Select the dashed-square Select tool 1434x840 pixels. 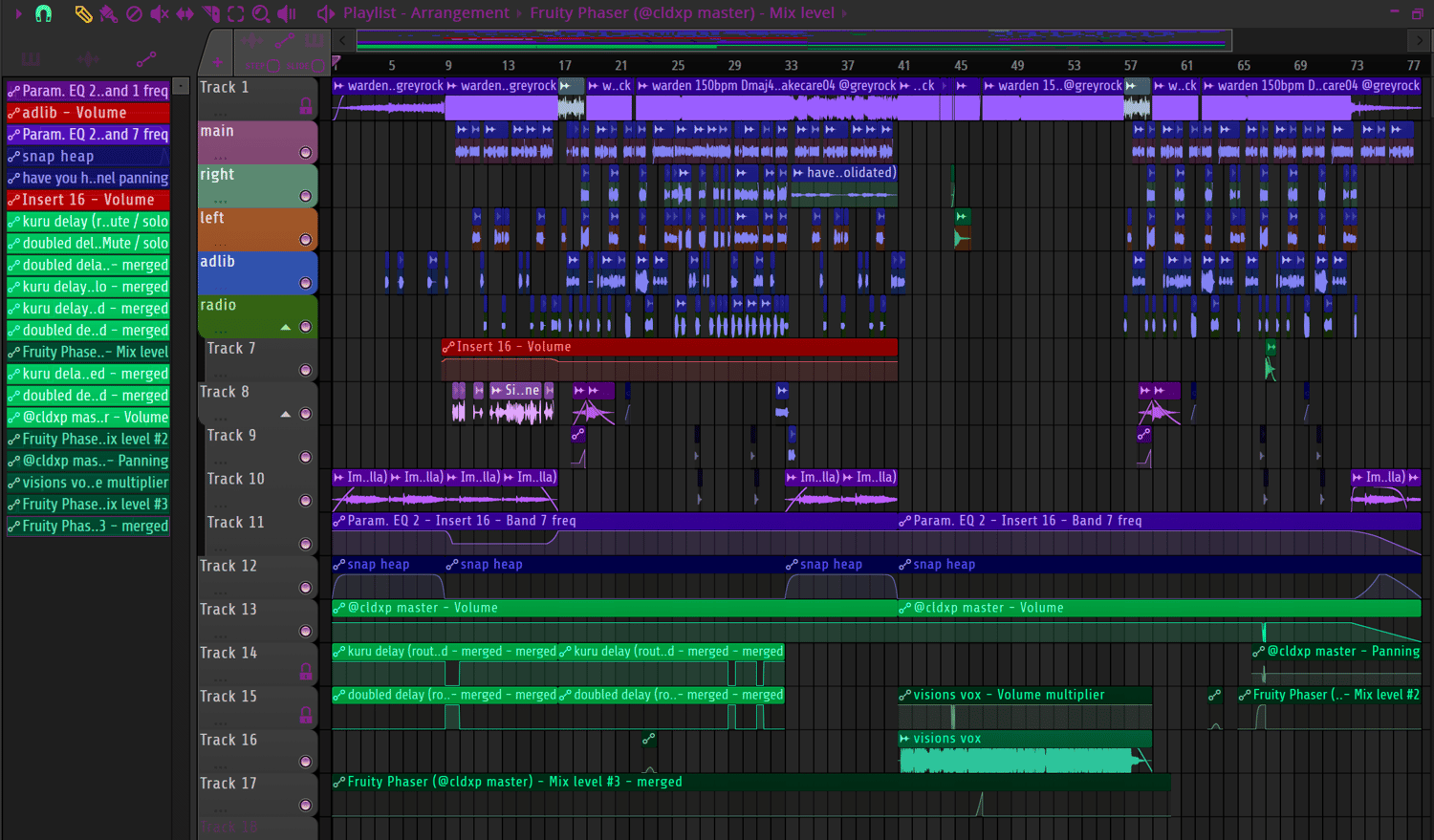pyautogui.click(x=236, y=13)
